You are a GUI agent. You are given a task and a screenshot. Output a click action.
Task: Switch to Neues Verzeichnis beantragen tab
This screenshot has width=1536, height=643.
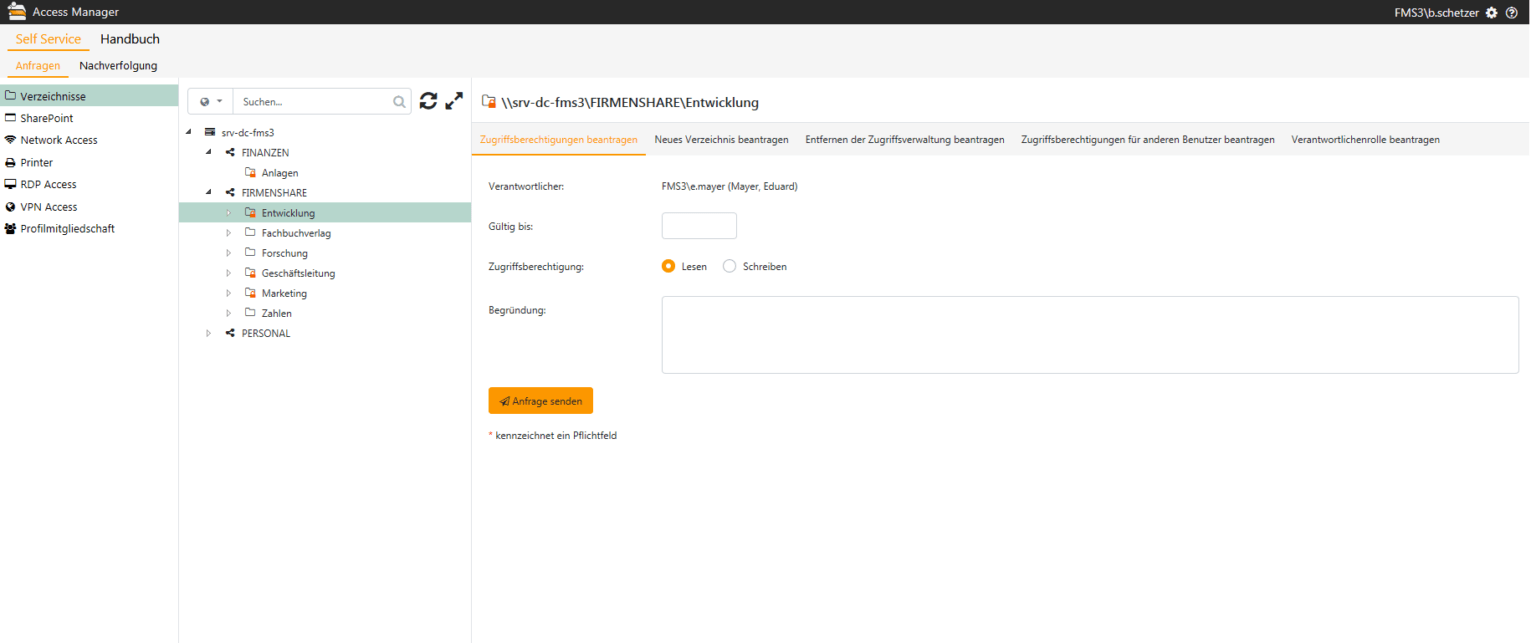coord(721,139)
